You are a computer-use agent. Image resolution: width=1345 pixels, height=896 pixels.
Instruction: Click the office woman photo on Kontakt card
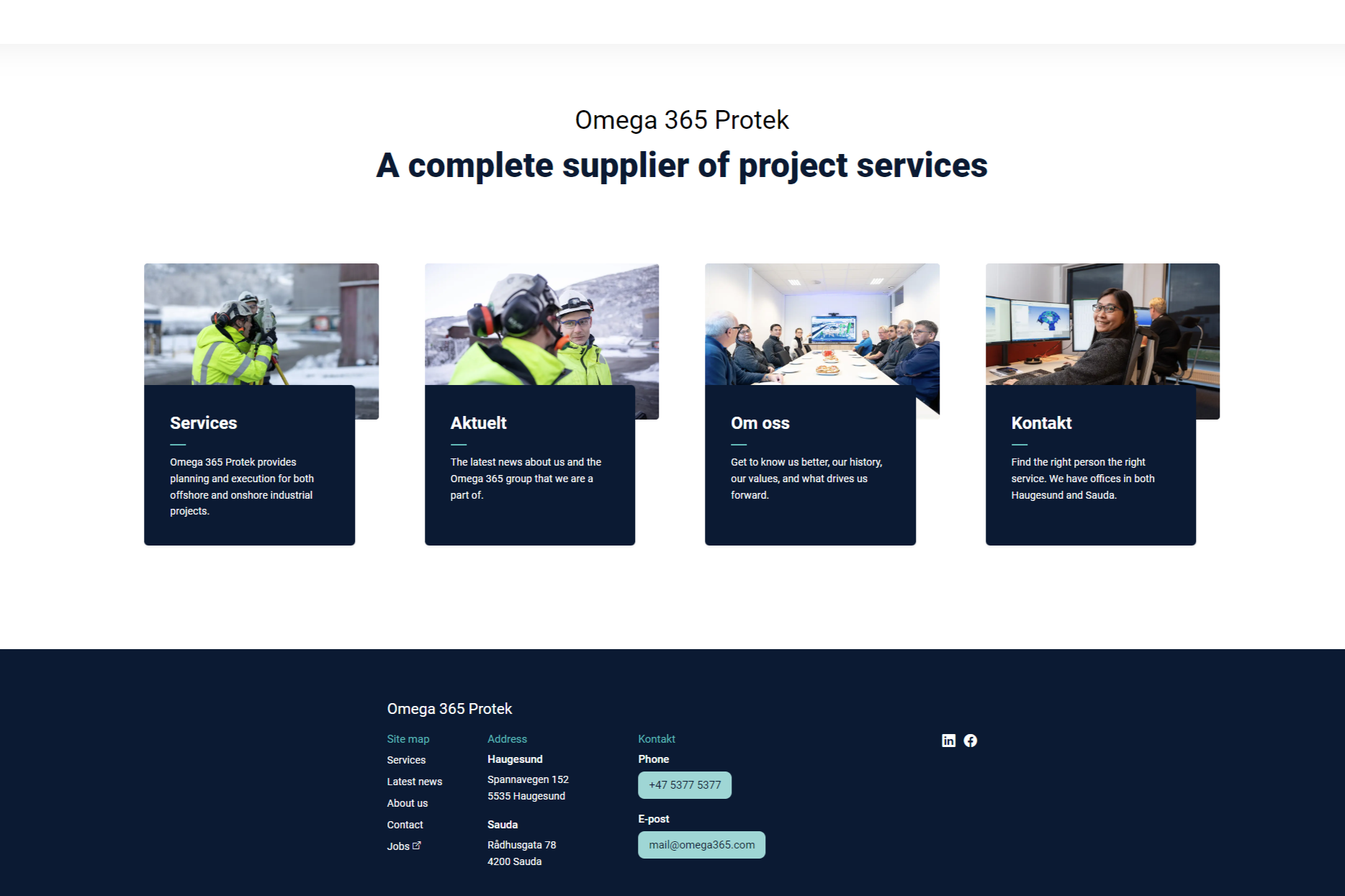coord(1102,325)
